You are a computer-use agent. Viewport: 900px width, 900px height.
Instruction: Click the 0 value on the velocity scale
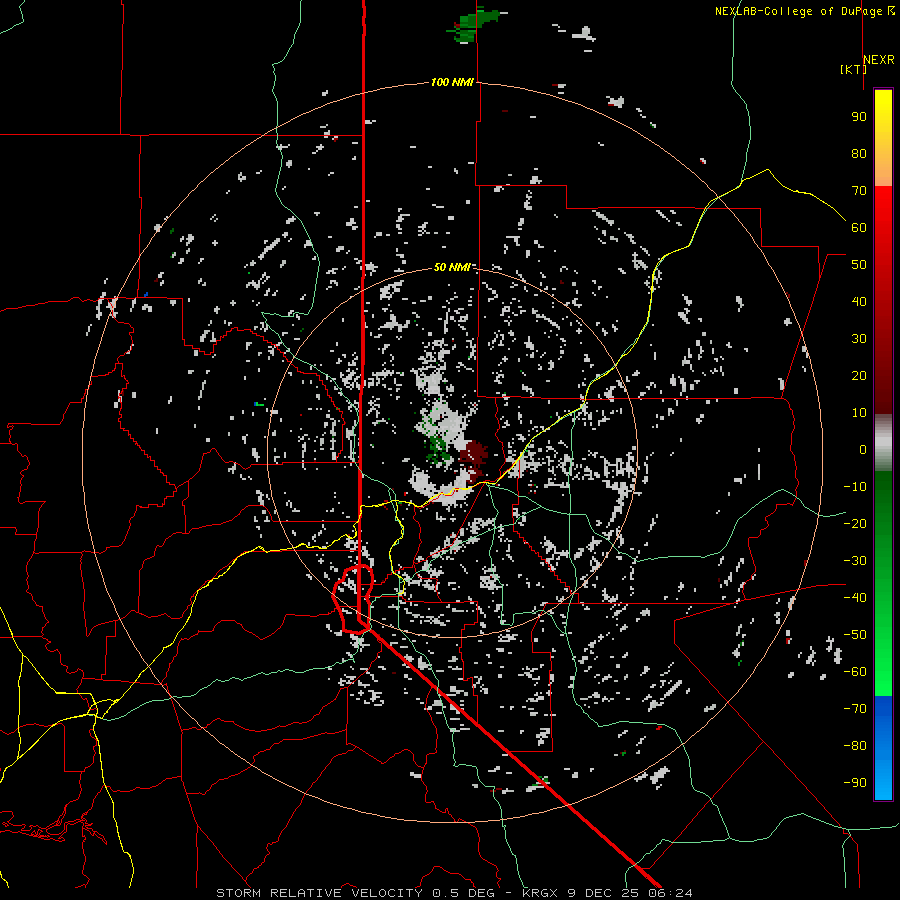click(863, 449)
